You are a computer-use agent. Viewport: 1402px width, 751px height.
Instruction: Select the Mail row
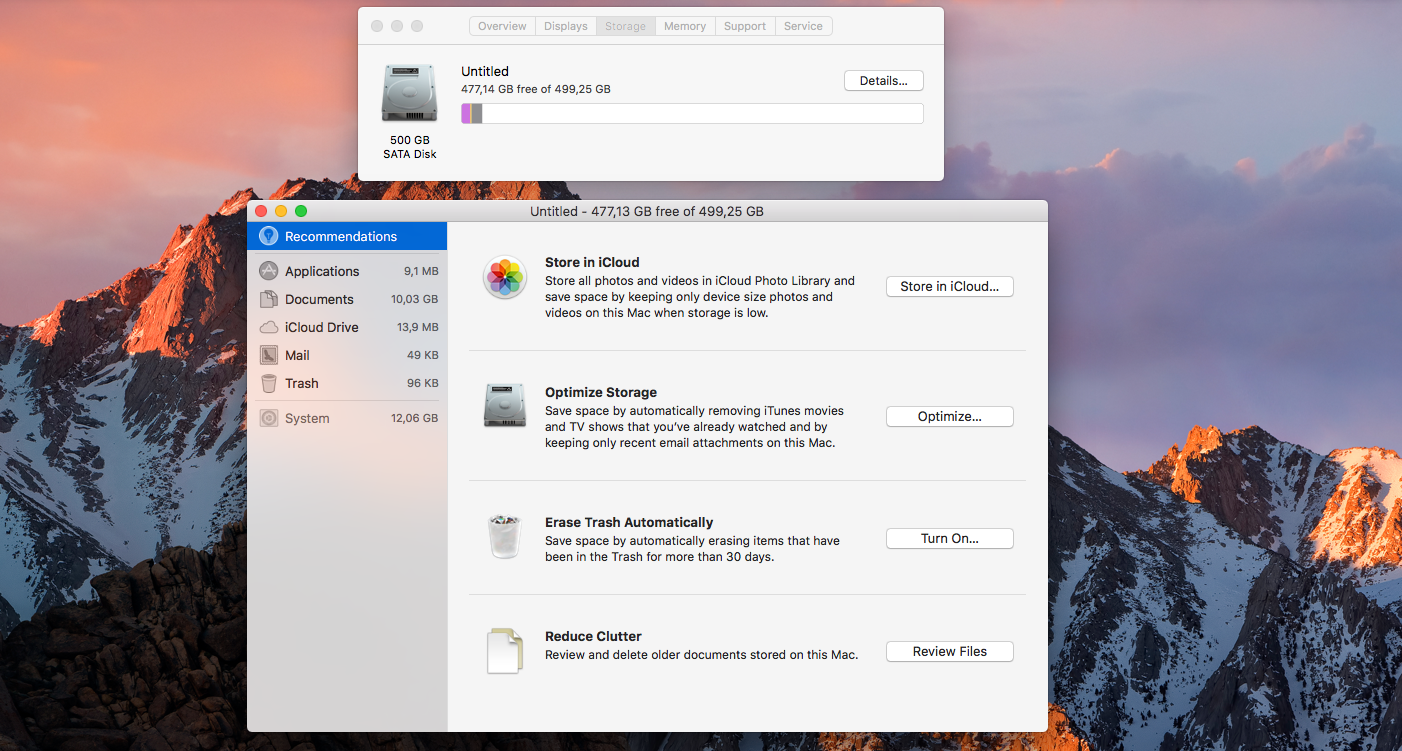point(347,355)
